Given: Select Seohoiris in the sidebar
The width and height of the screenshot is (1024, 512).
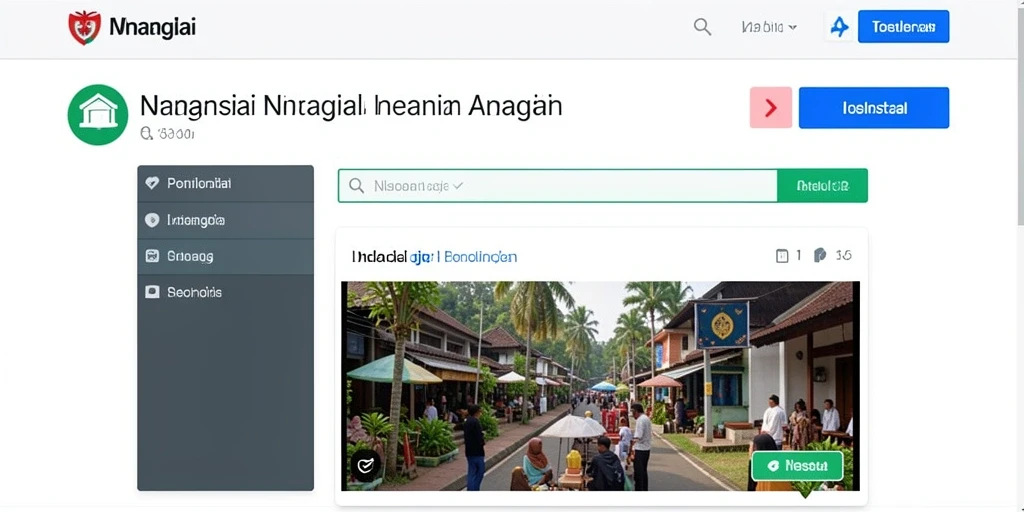Looking at the screenshot, I should (x=225, y=292).
